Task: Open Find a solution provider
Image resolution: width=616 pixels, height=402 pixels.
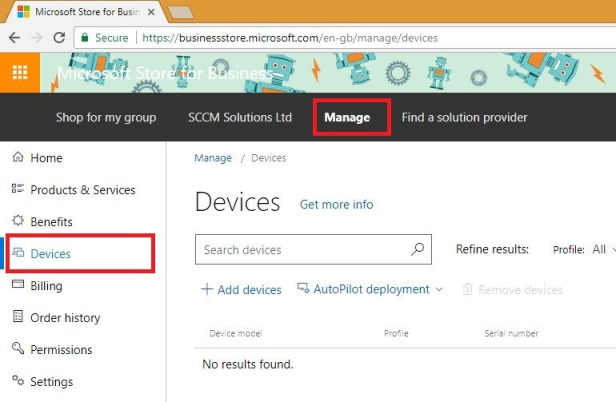Action: point(464,117)
